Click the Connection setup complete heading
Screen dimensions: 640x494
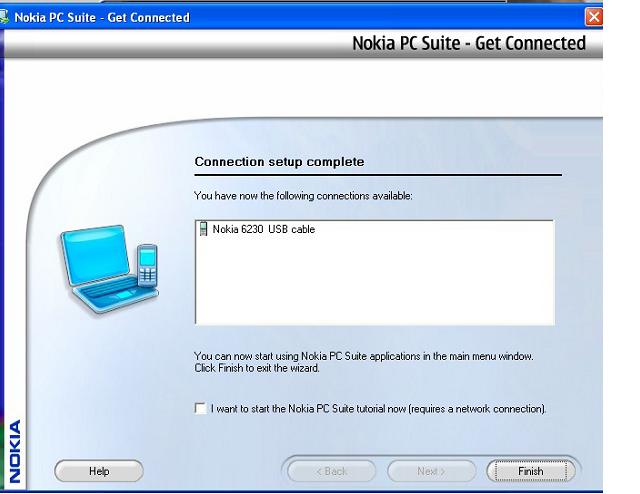tap(279, 162)
